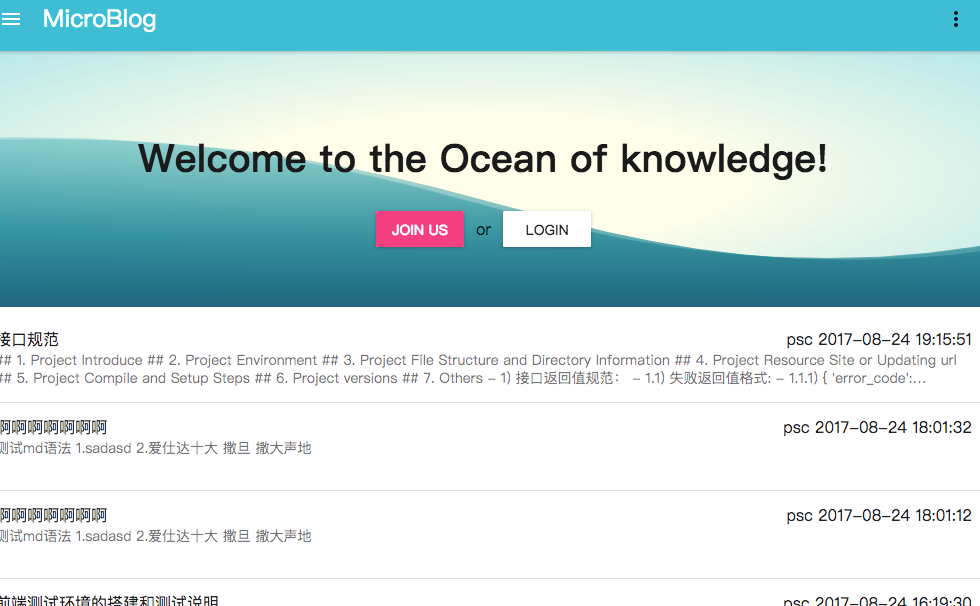Open the three-dot more options menu
The image size is (980, 606).
(x=956, y=20)
